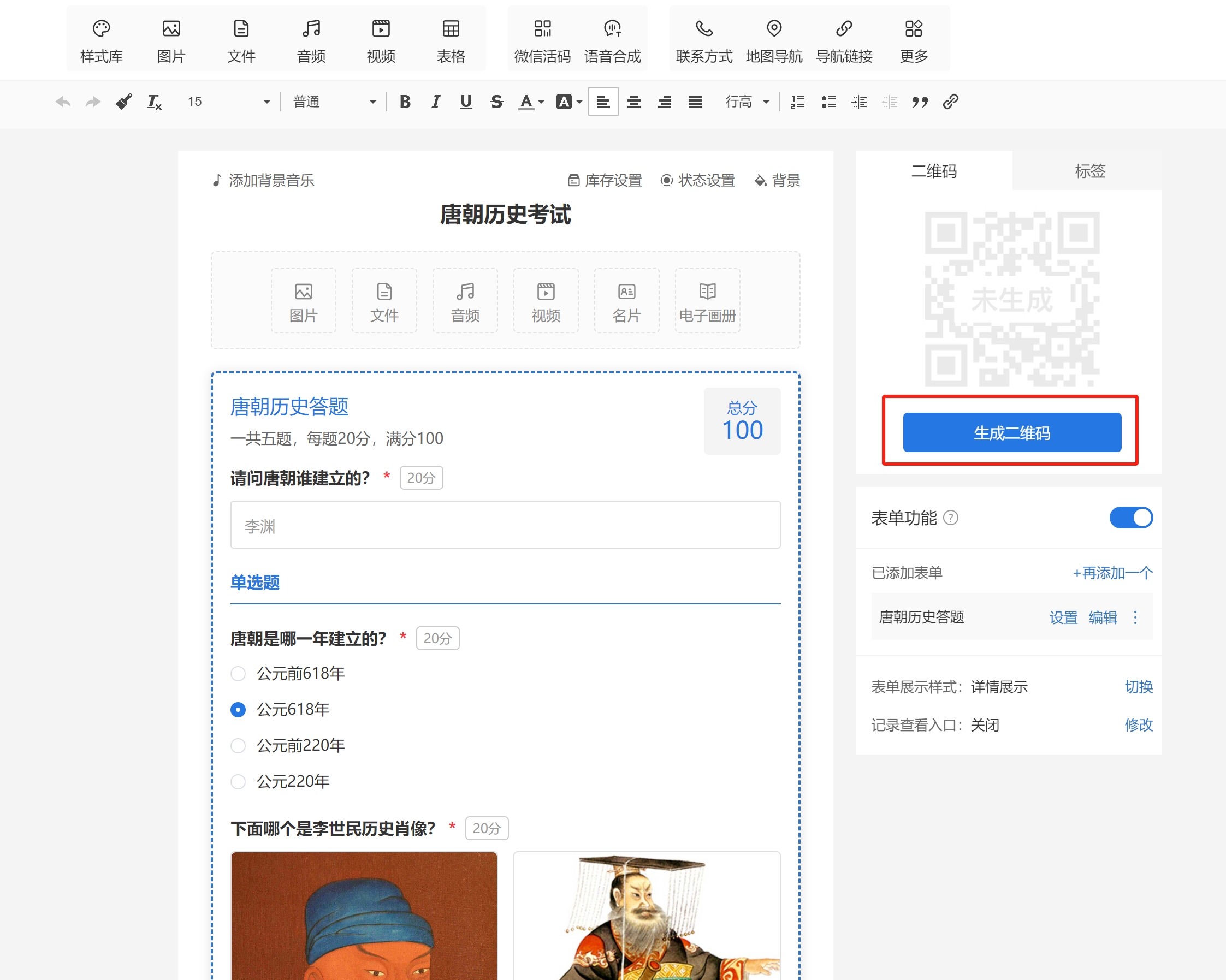Add 地图导航 map navigation

(773, 40)
